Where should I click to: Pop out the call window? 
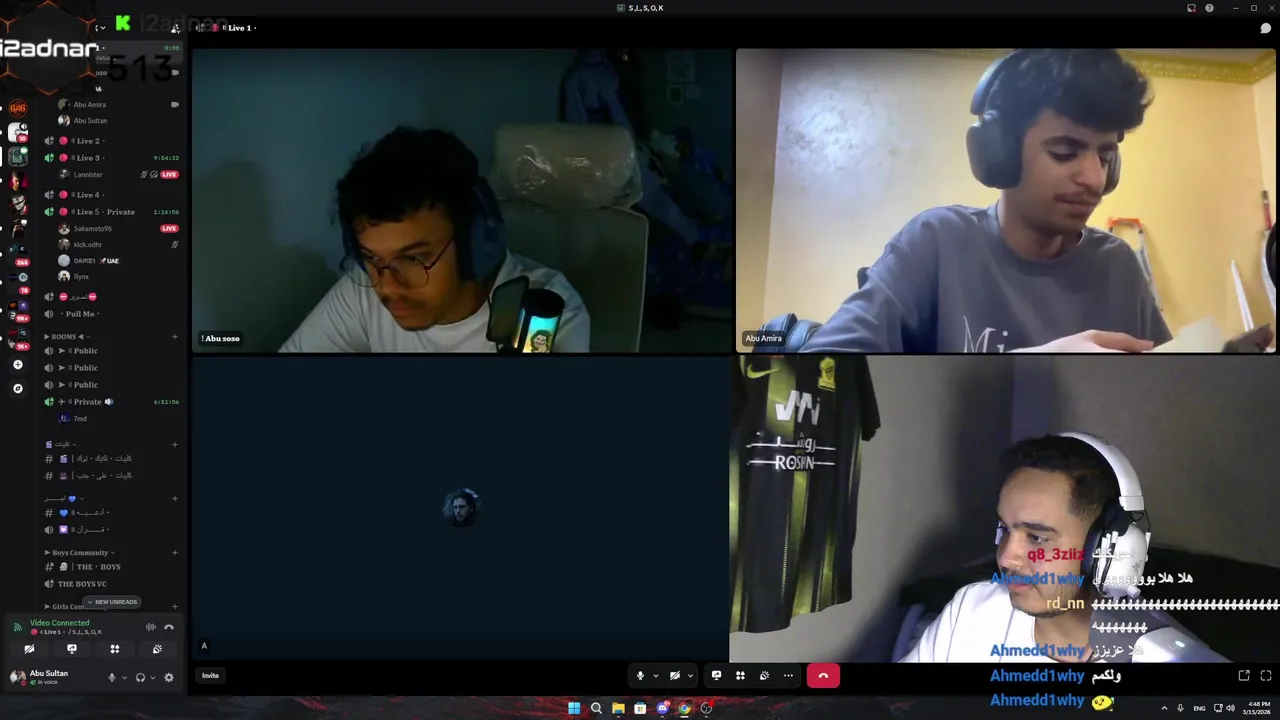pyautogui.click(x=1244, y=676)
